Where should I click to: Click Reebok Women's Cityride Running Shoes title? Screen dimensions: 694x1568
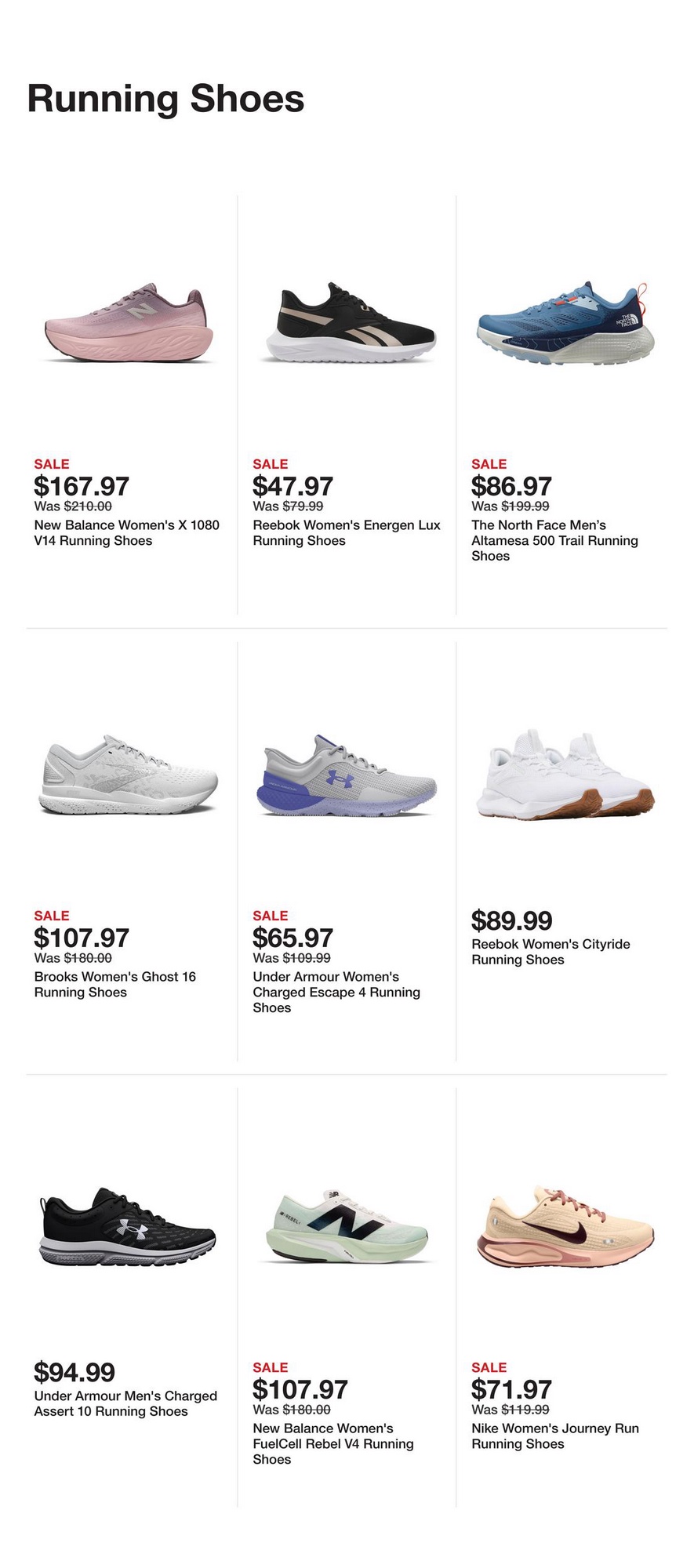click(x=550, y=952)
